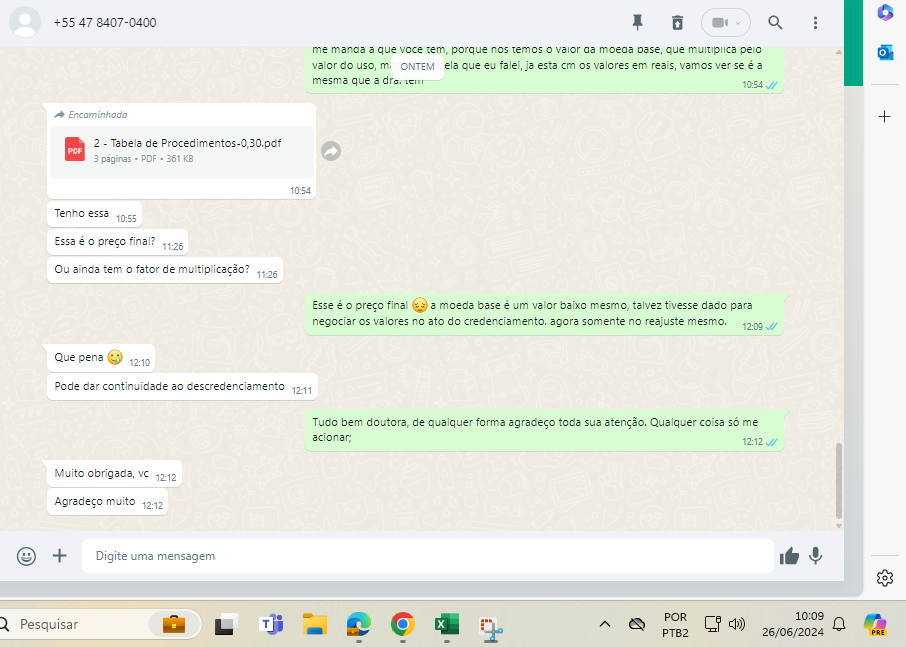Select message 'Ou ainda tem o fator de multiplicação?'
The image size is (906, 647).
(x=165, y=270)
